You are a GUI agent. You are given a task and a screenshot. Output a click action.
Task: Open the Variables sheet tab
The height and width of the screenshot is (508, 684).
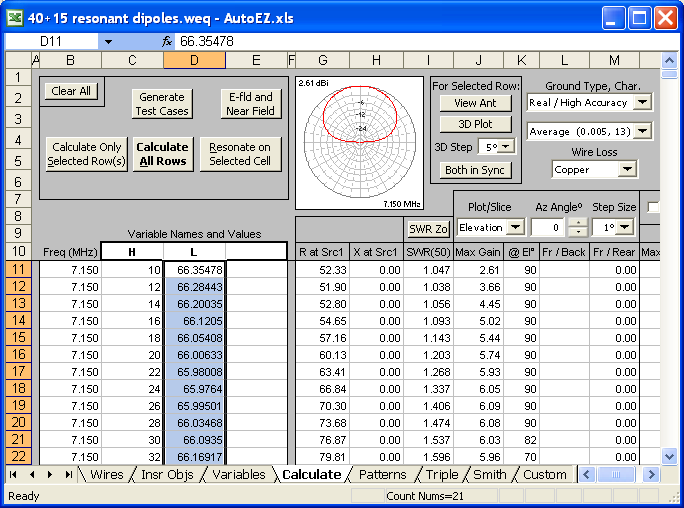click(x=239, y=474)
